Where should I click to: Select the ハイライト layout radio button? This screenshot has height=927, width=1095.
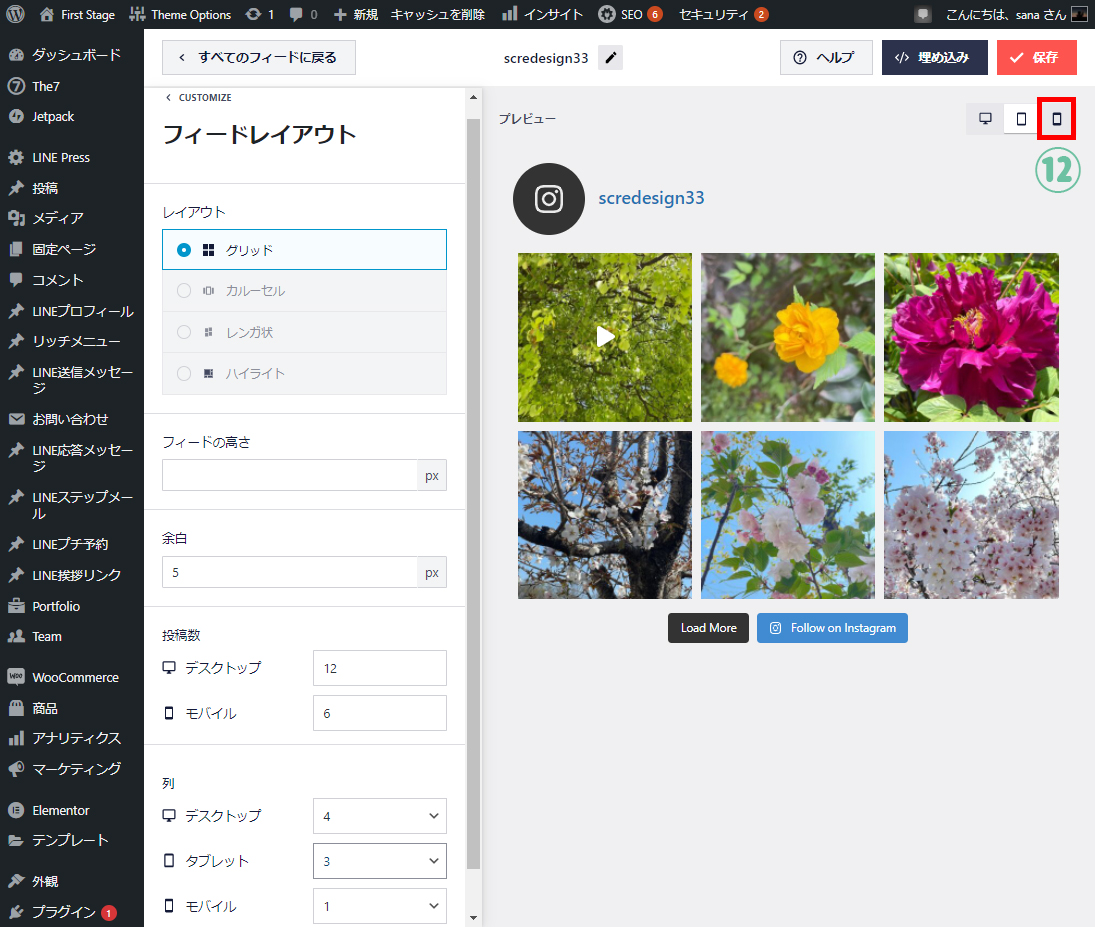[184, 373]
